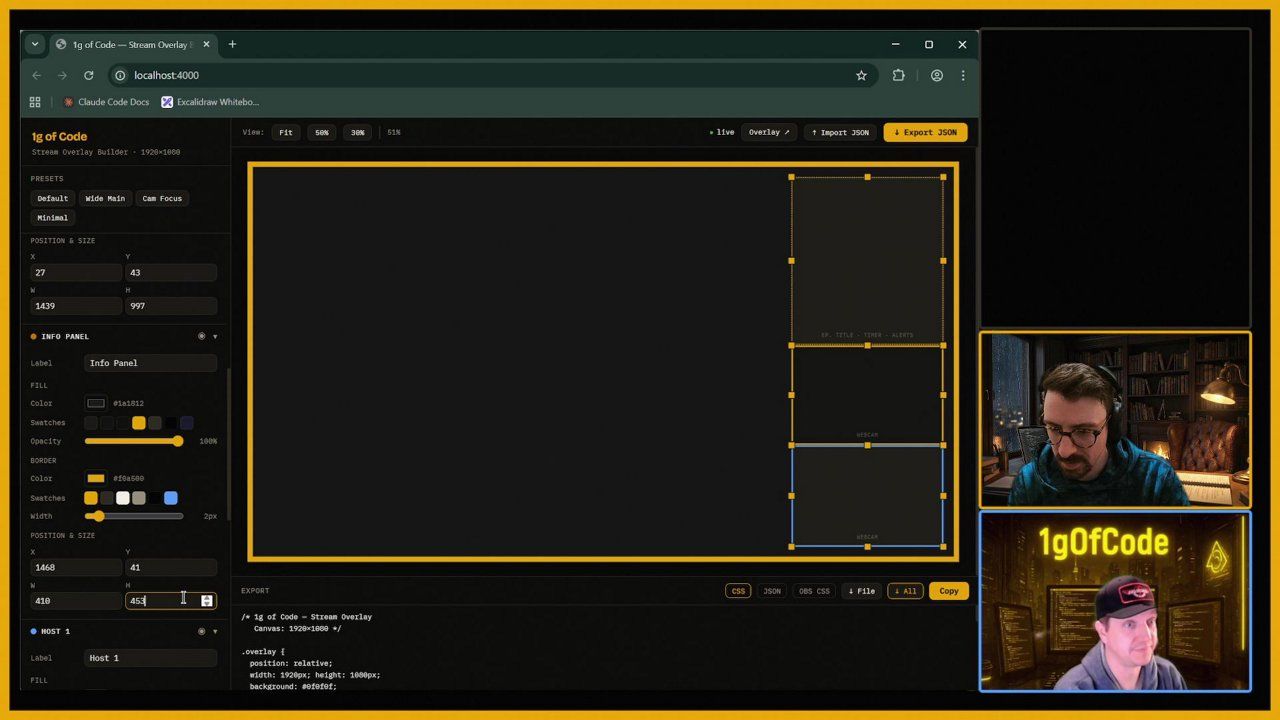The image size is (1280, 720).
Task: Click the Info Panel Label text field
Action: 150,363
